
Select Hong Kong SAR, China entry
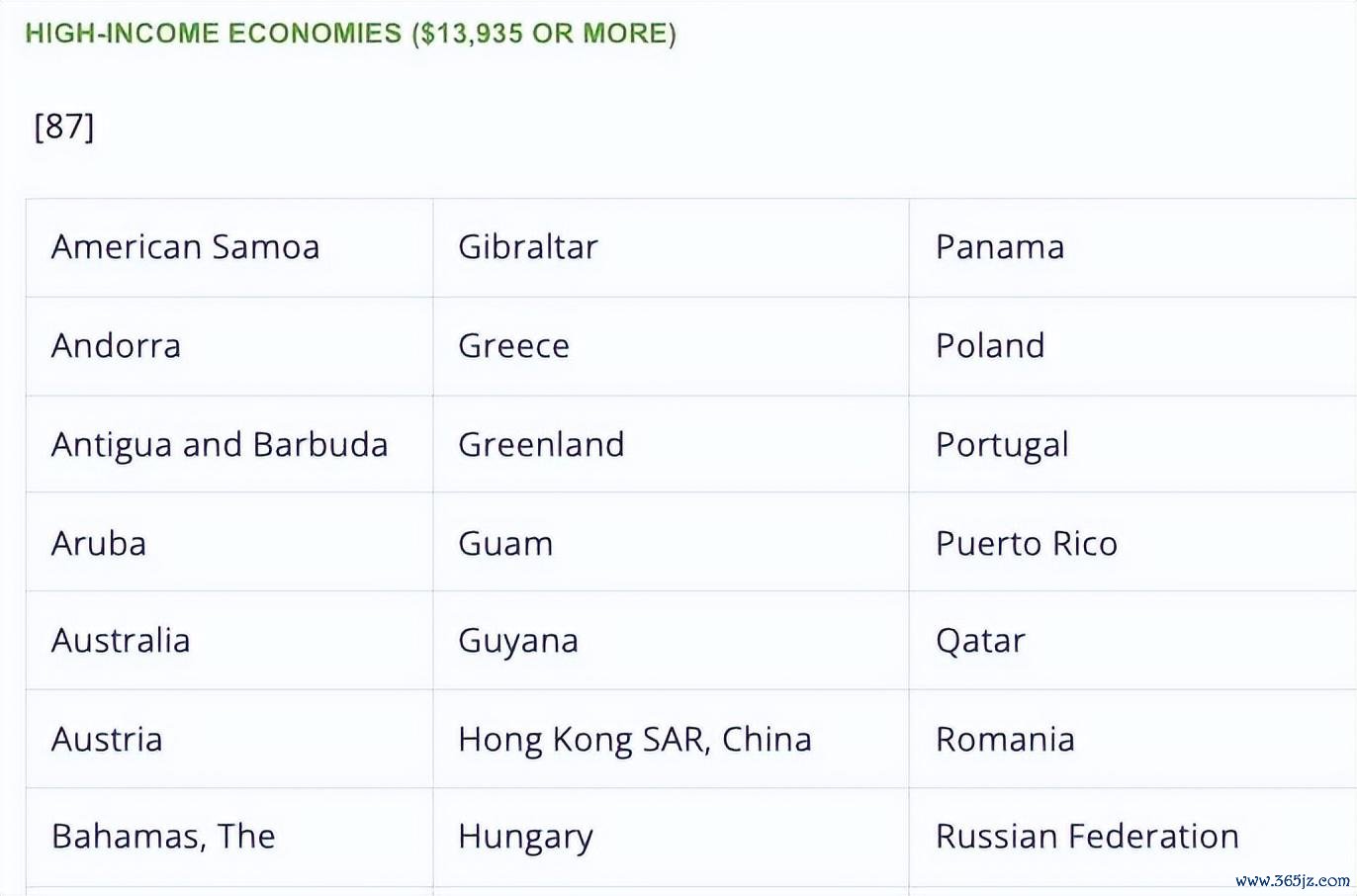[671, 739]
